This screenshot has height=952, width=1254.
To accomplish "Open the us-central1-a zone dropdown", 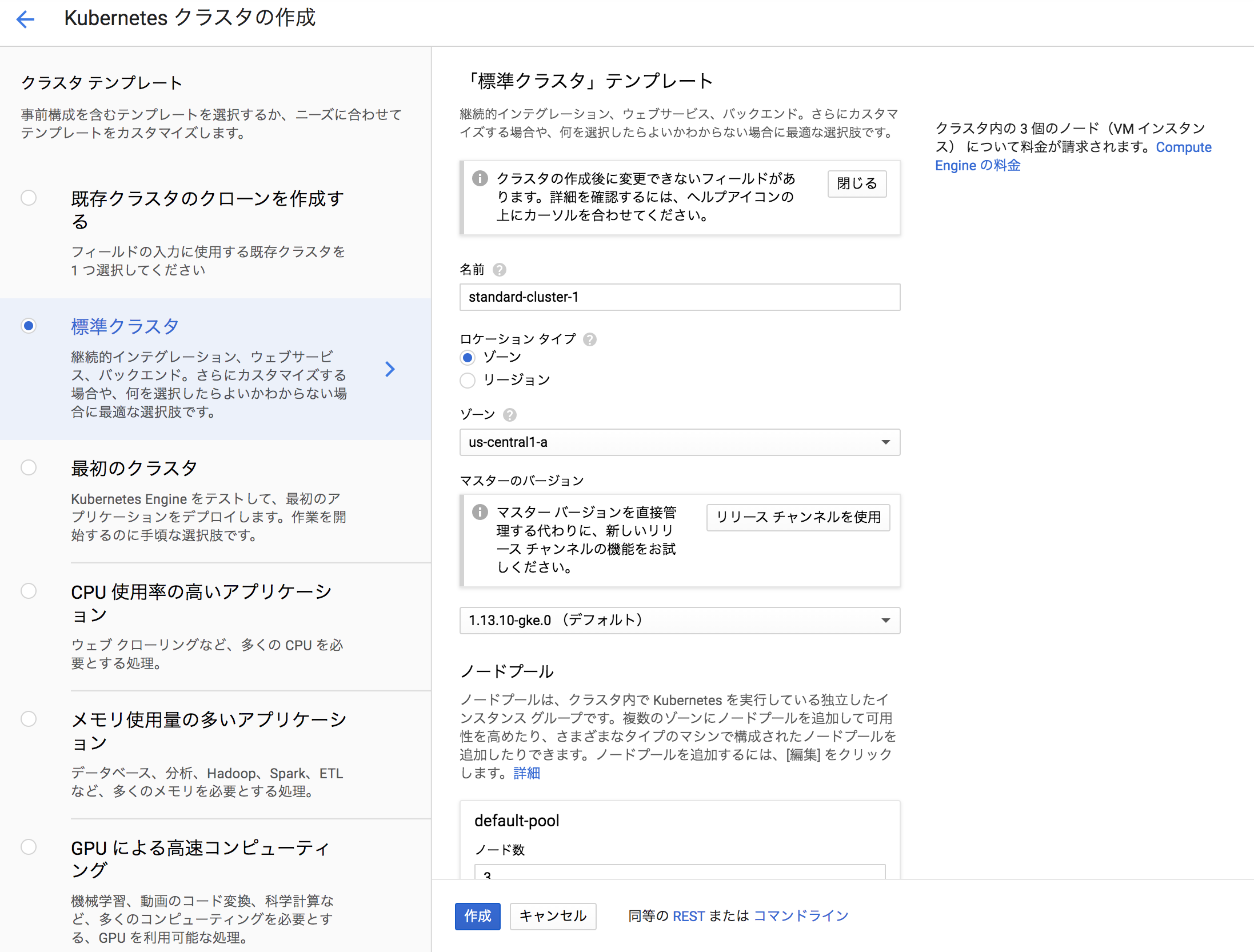I will [x=680, y=442].
